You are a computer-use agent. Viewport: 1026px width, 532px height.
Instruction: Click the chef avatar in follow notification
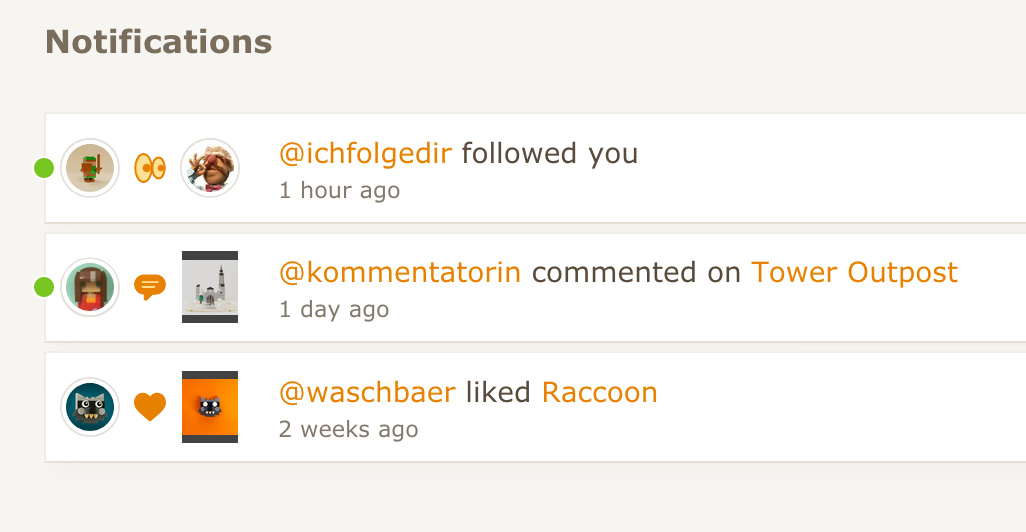pos(210,168)
